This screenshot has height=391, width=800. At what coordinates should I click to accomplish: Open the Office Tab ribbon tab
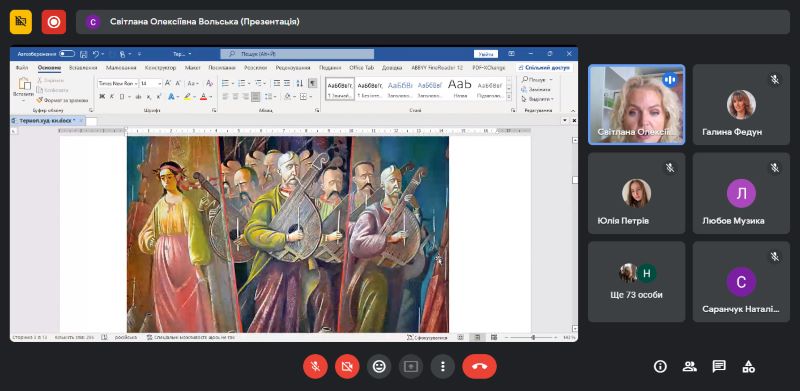[362, 67]
